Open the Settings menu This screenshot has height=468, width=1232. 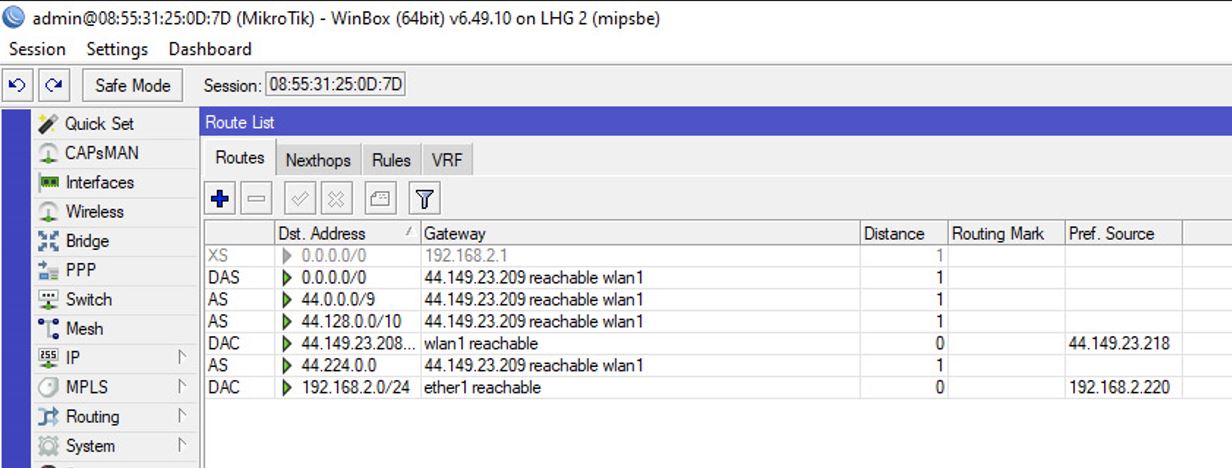click(x=117, y=49)
